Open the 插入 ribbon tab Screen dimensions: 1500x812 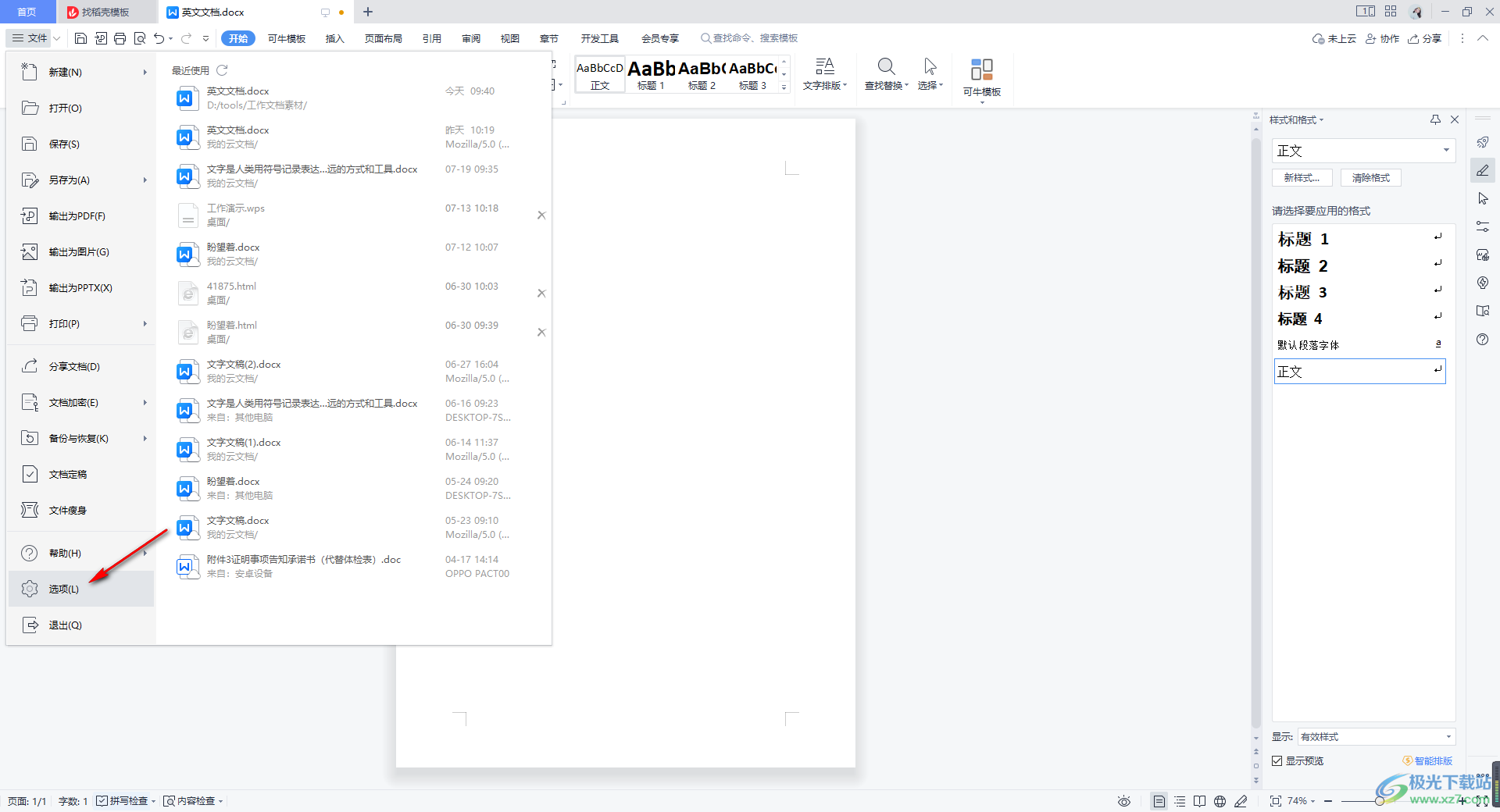coord(334,38)
